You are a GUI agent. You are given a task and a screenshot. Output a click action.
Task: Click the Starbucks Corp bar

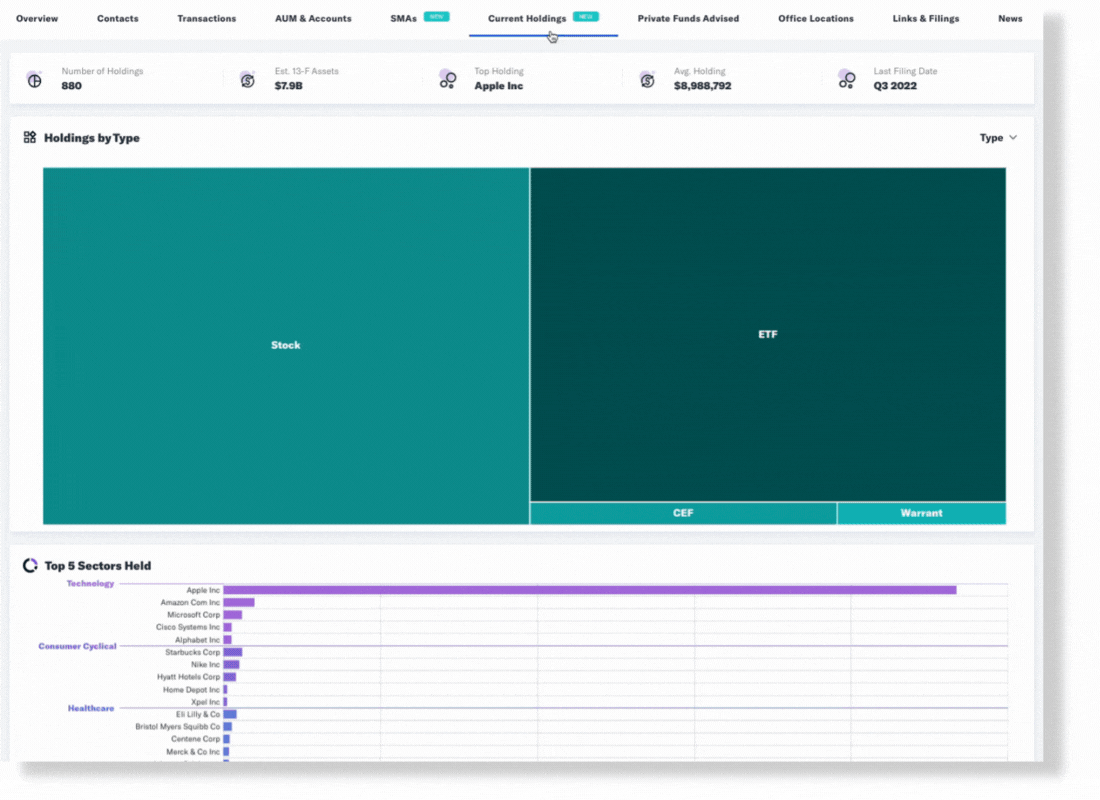232,653
